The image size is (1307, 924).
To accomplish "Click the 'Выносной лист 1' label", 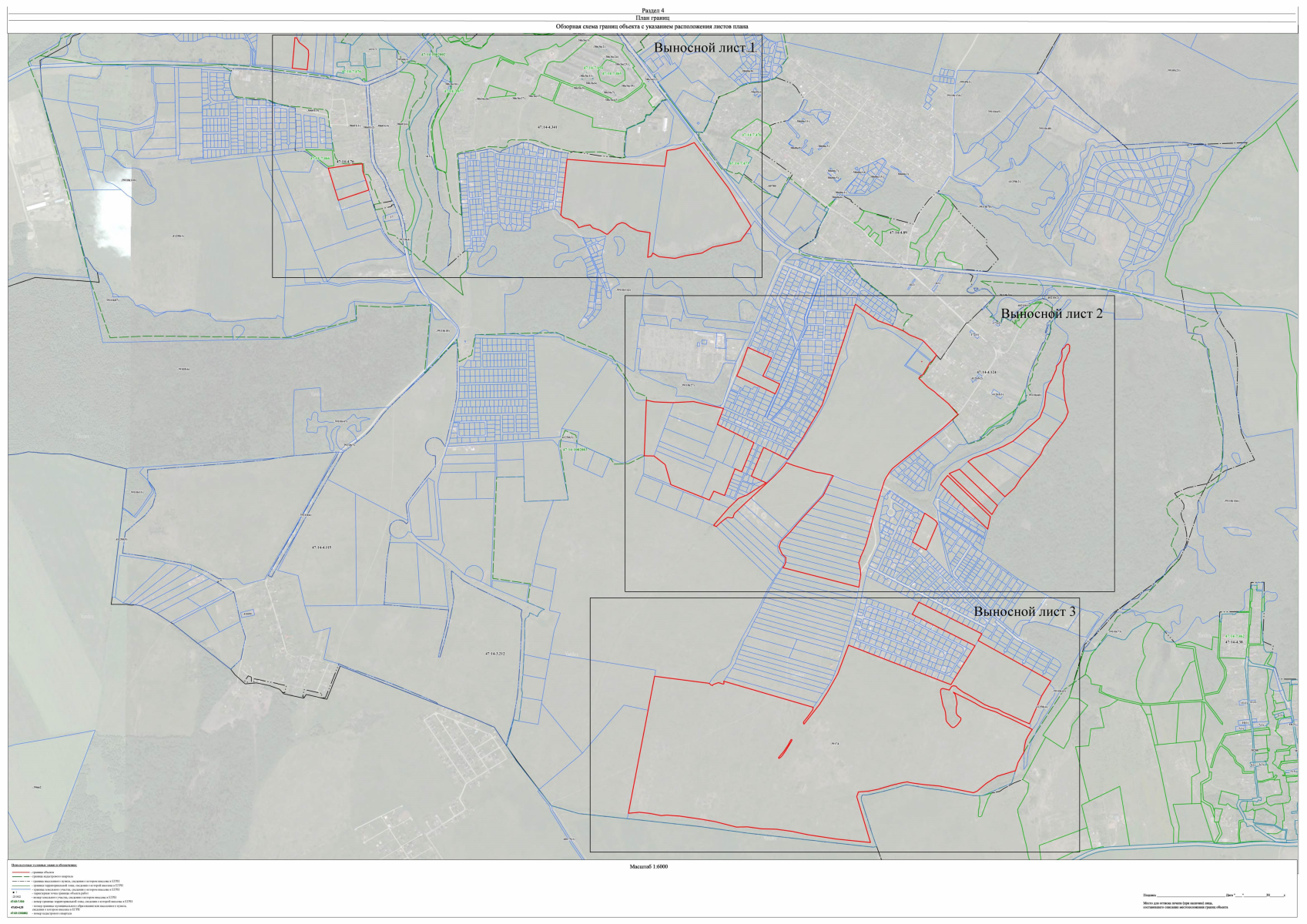I will tap(705, 48).
